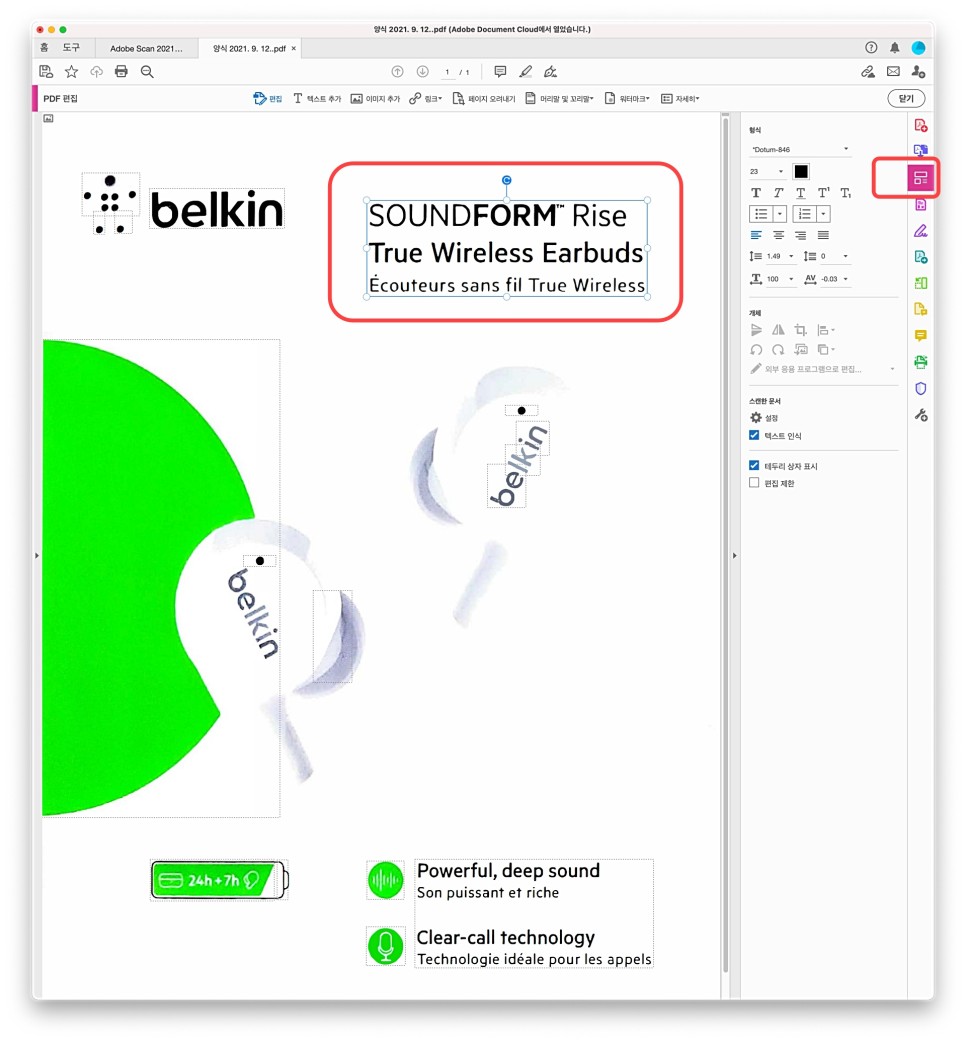The height and width of the screenshot is (1042, 966).
Task: Switch to the Adobe Scan 2021 tab
Action: pyautogui.click(x=145, y=49)
